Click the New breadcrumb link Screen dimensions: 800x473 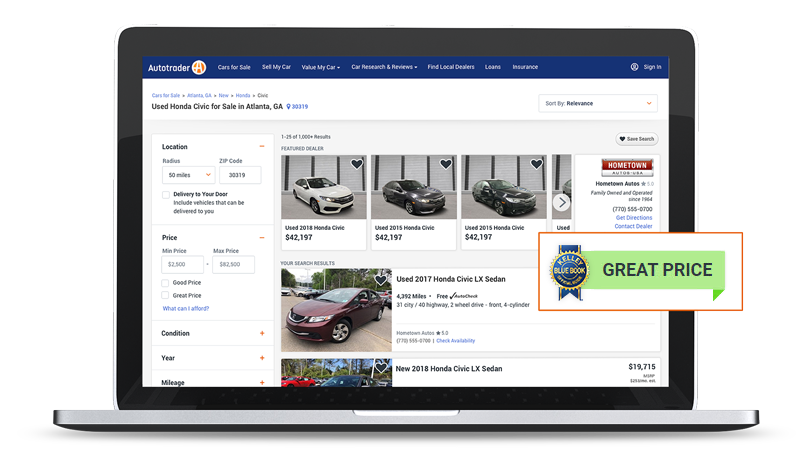[223, 95]
